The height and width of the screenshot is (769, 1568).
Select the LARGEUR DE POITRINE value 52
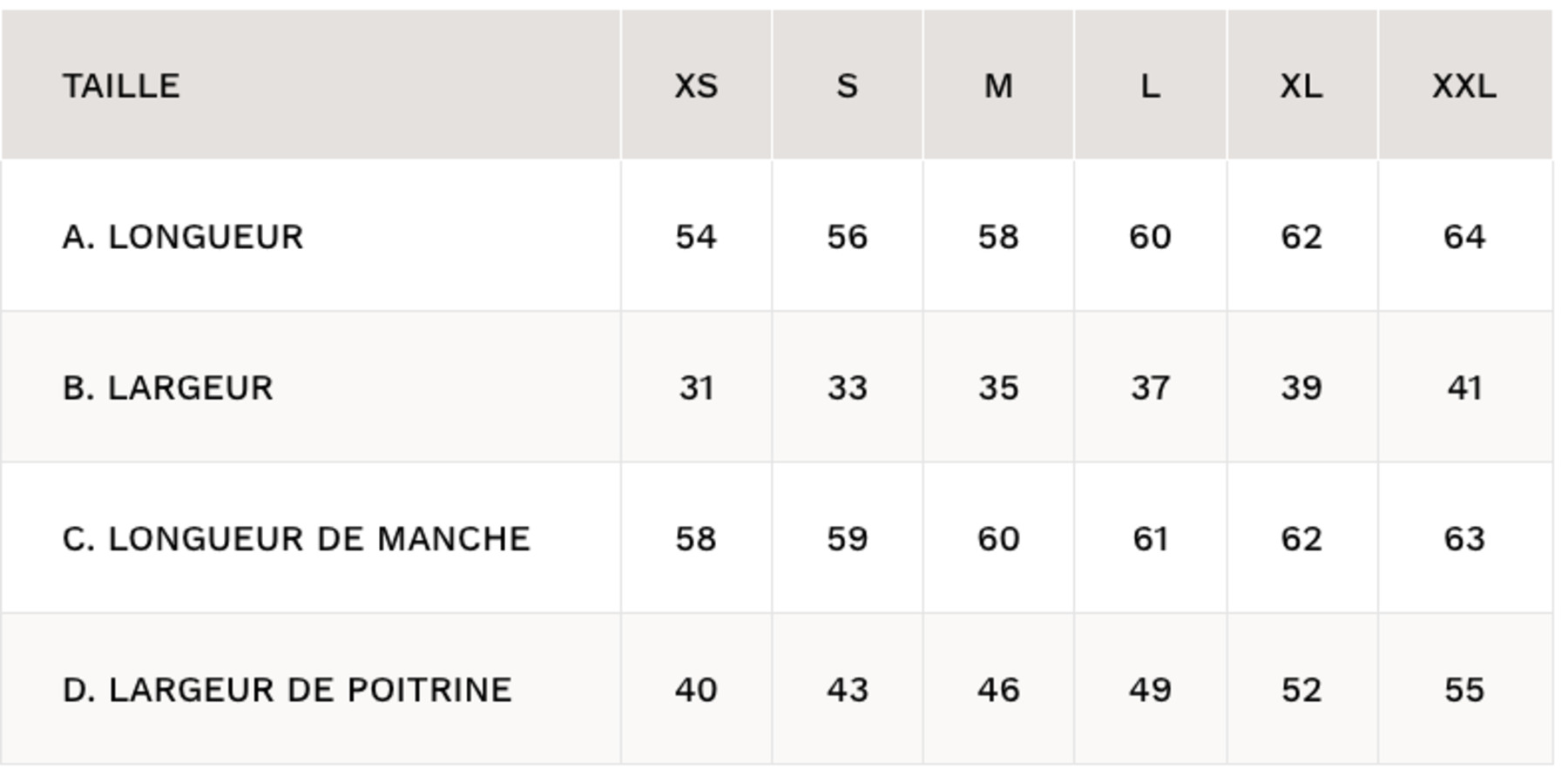tap(1301, 690)
